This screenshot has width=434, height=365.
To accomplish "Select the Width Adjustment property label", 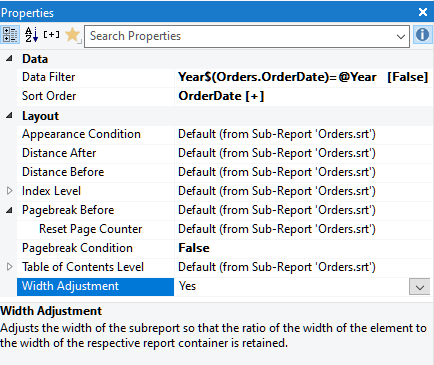I will (x=95, y=287).
